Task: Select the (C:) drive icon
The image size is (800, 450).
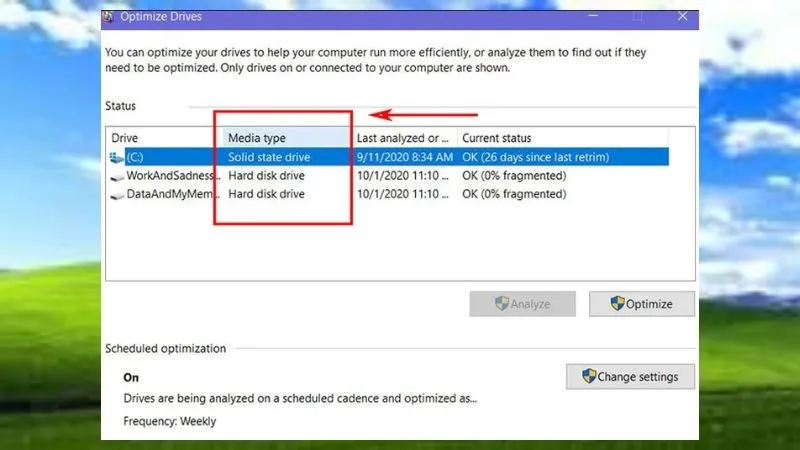Action: 116,158
